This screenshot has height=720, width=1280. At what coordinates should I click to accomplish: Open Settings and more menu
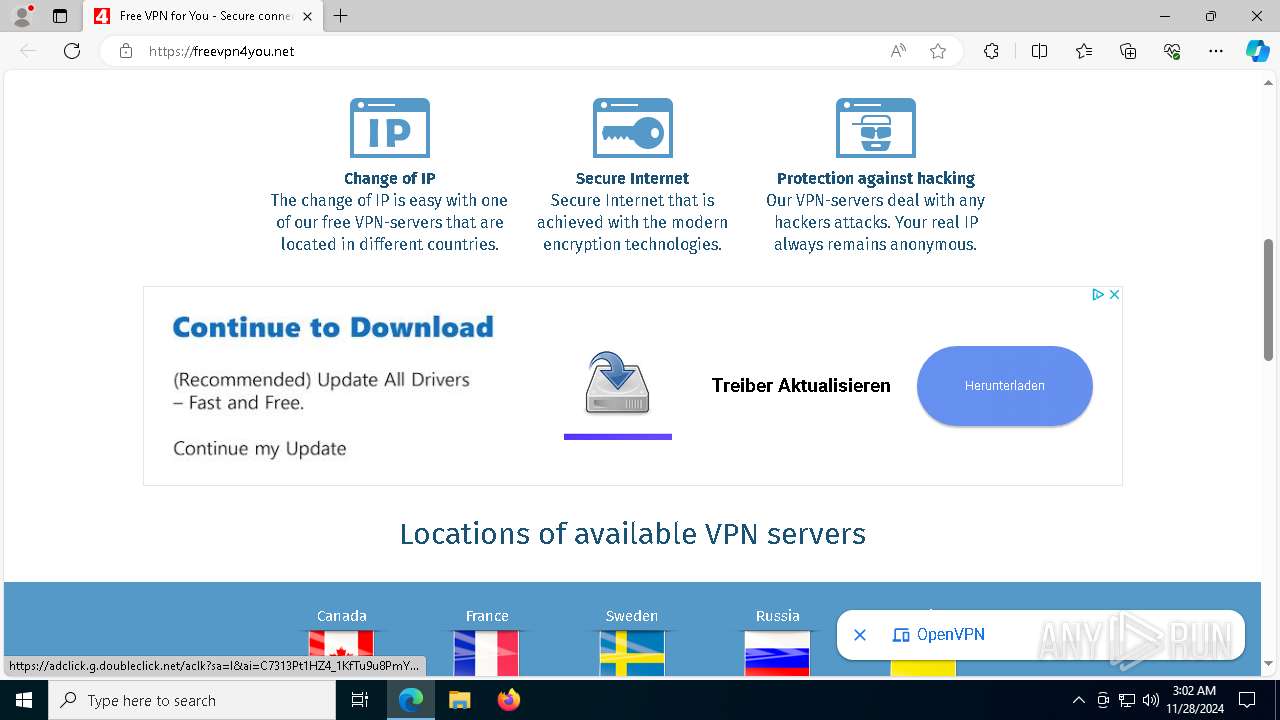[1216, 51]
